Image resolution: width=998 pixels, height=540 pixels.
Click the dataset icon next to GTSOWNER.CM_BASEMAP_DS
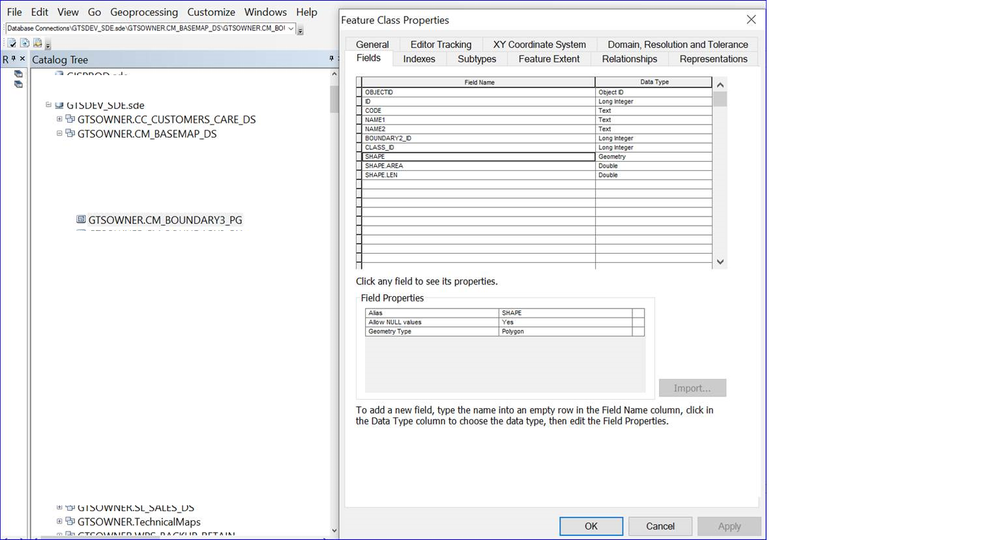70,134
